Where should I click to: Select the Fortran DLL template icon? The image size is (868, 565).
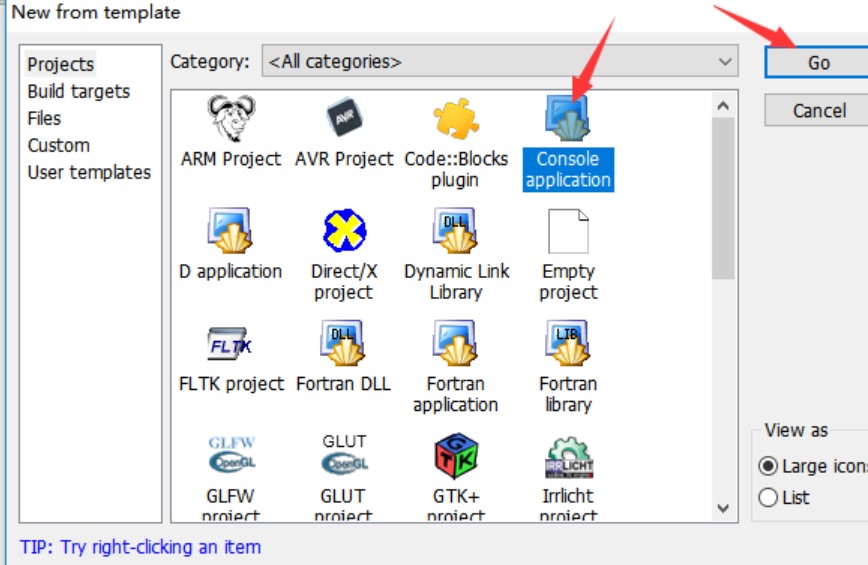coord(343,343)
